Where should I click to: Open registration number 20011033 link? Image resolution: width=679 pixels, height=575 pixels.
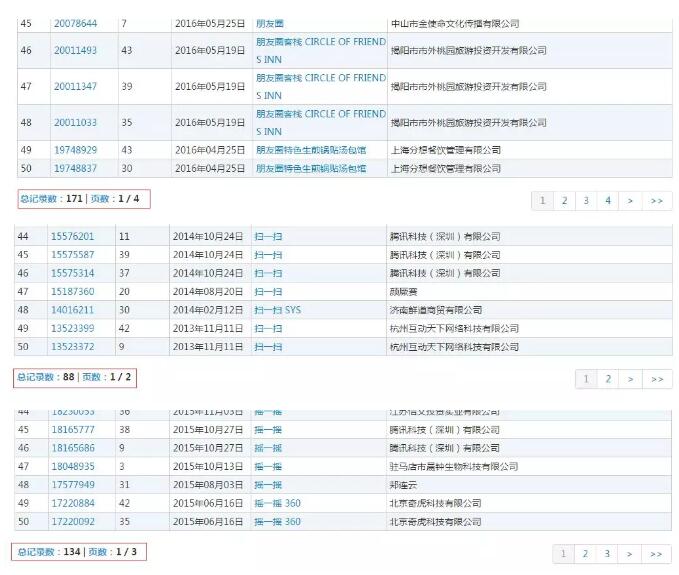tap(75, 123)
